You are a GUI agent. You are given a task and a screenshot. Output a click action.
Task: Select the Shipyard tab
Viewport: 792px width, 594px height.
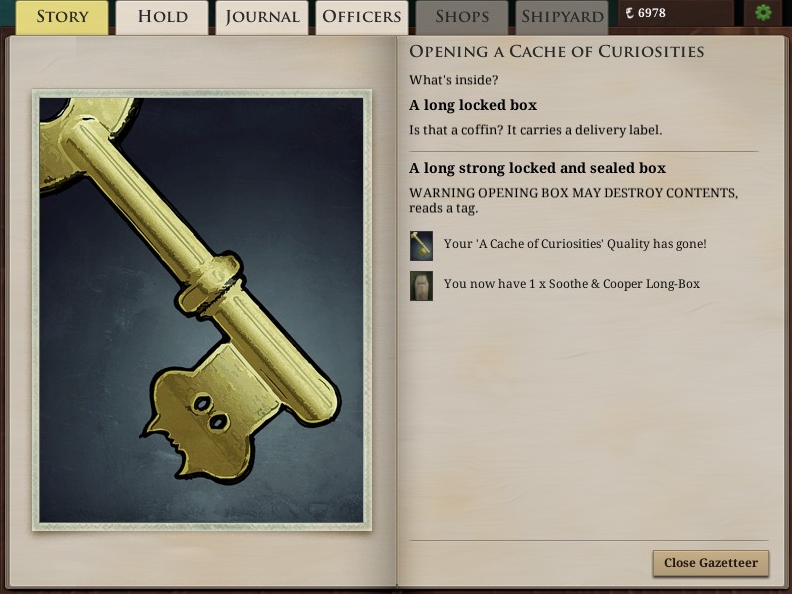point(562,17)
